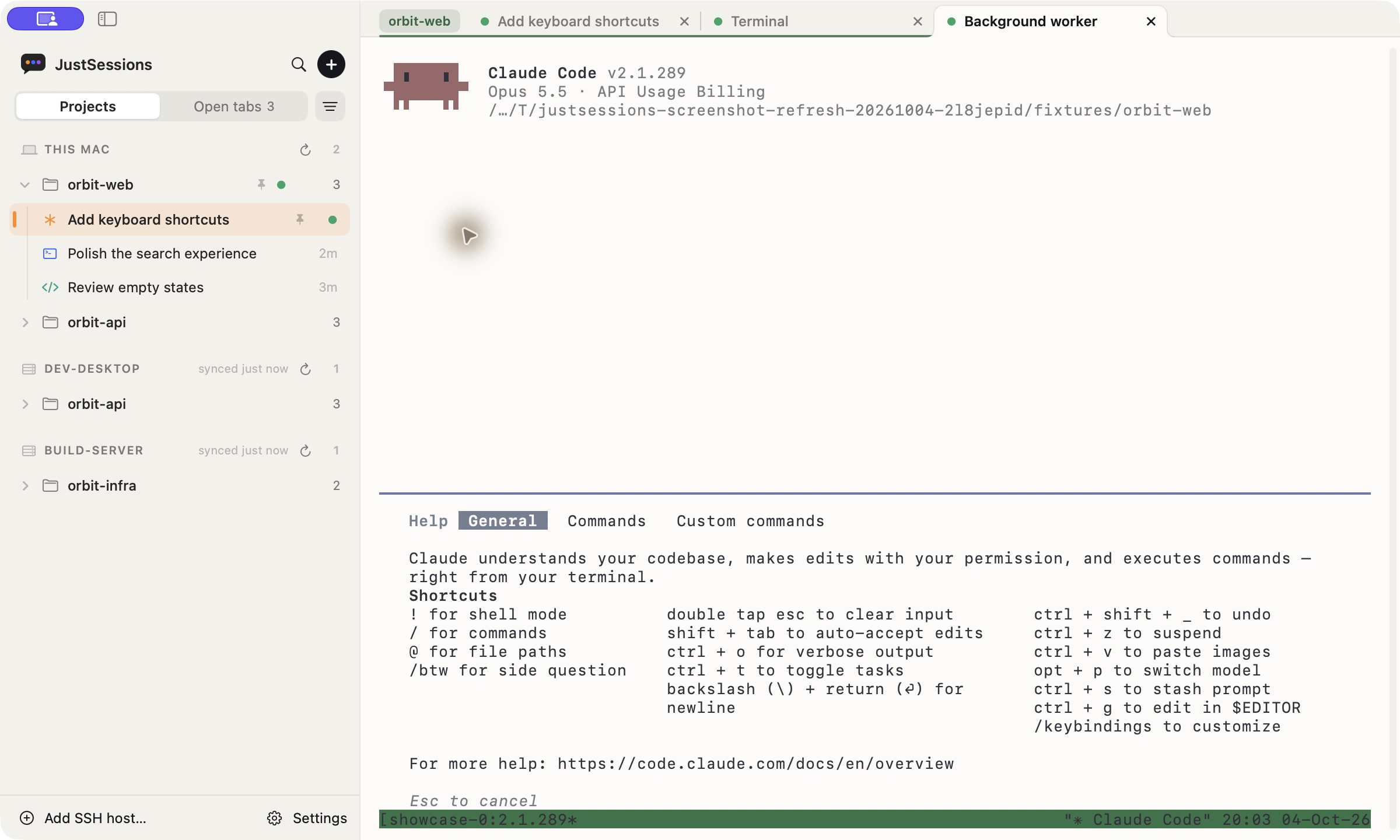Click the Claude Code mascot icon

(426, 86)
